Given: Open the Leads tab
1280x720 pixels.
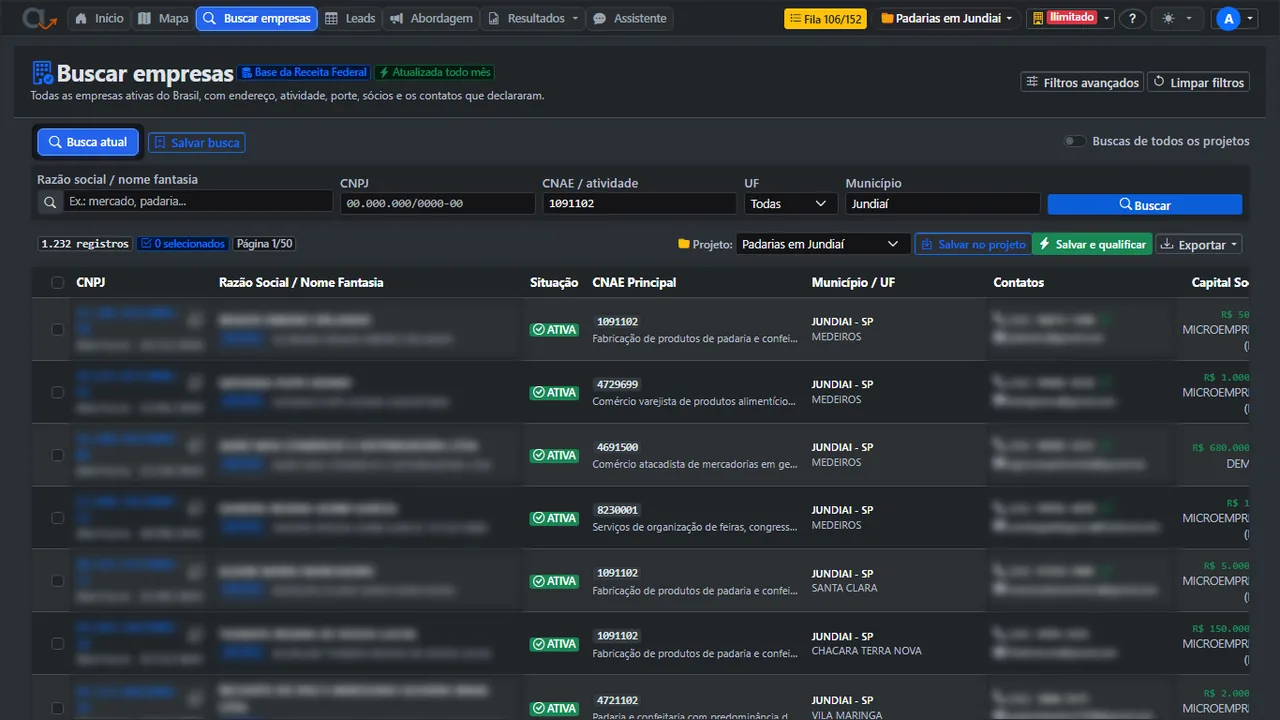Looking at the screenshot, I should tap(350, 18).
